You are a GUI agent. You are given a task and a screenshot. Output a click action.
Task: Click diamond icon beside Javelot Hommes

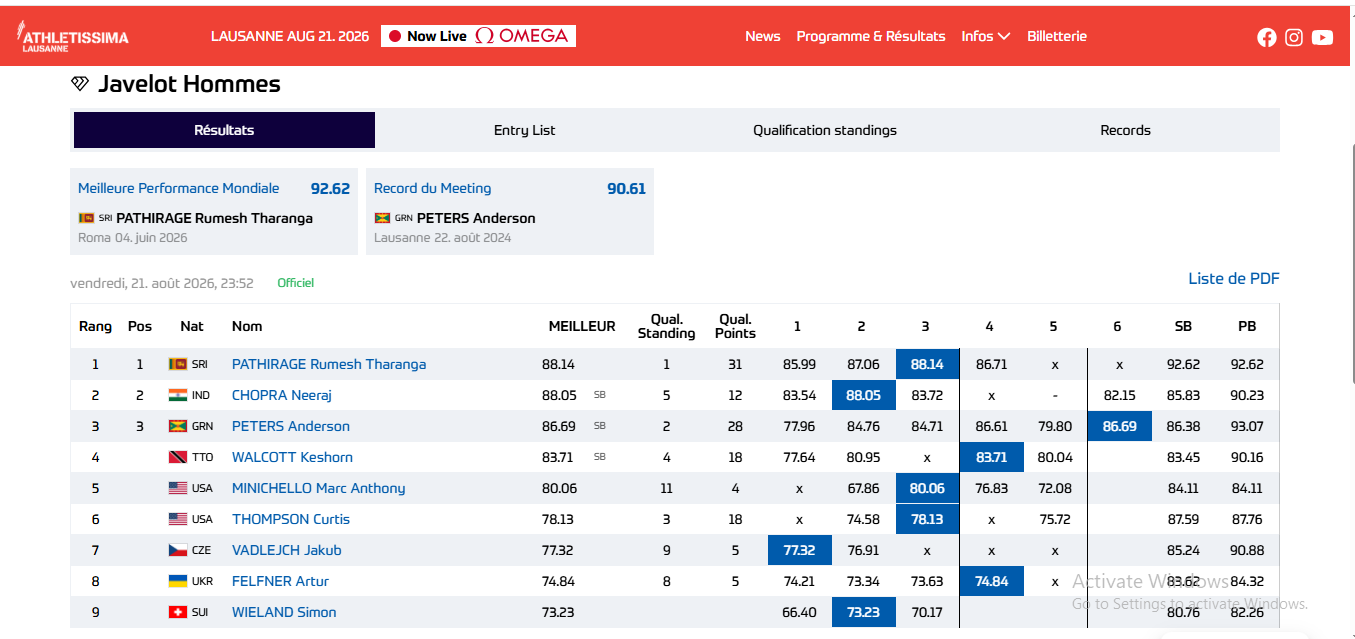[x=80, y=84]
